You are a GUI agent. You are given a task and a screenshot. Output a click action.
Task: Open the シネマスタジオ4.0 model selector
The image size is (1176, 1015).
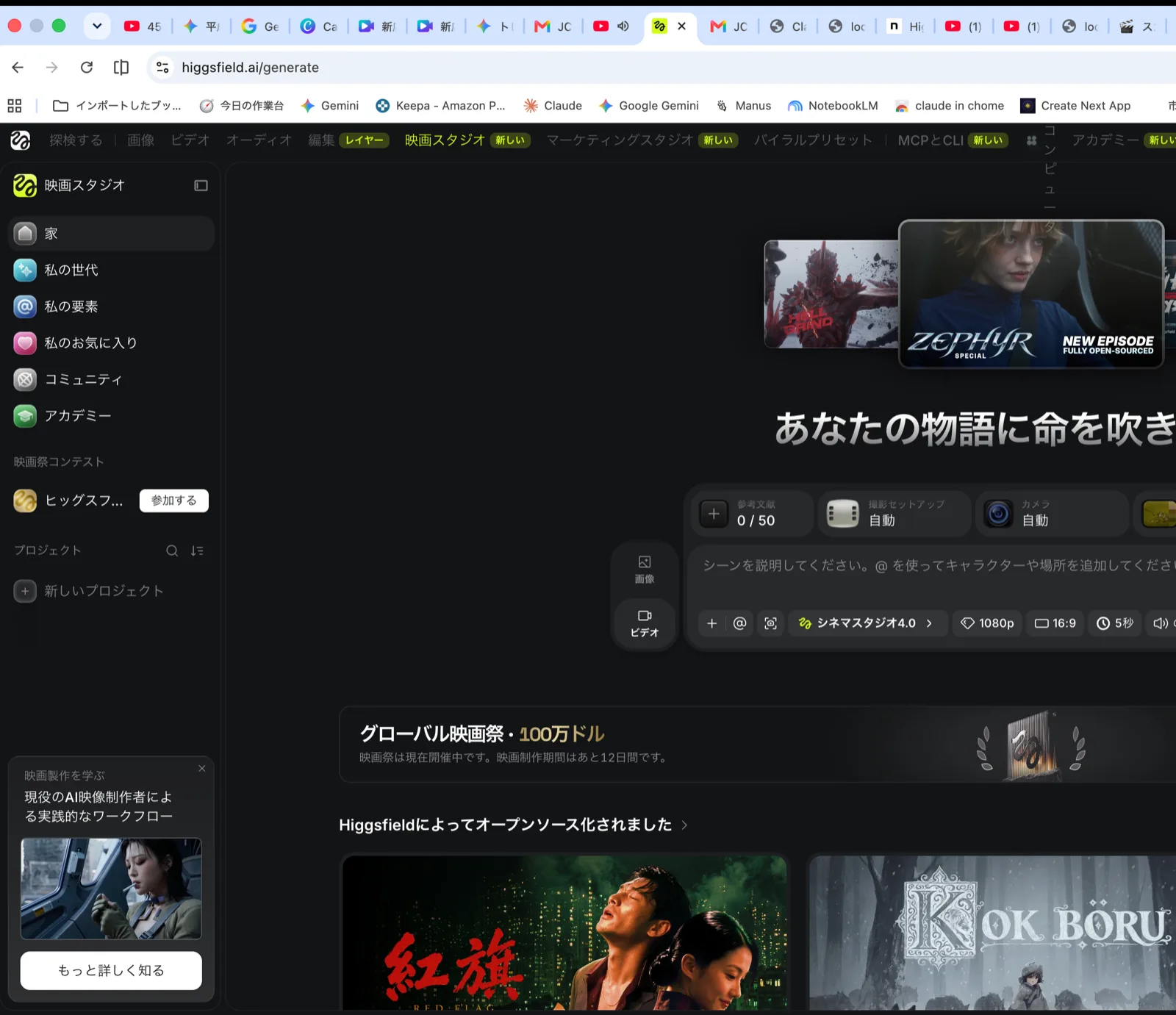click(x=867, y=623)
